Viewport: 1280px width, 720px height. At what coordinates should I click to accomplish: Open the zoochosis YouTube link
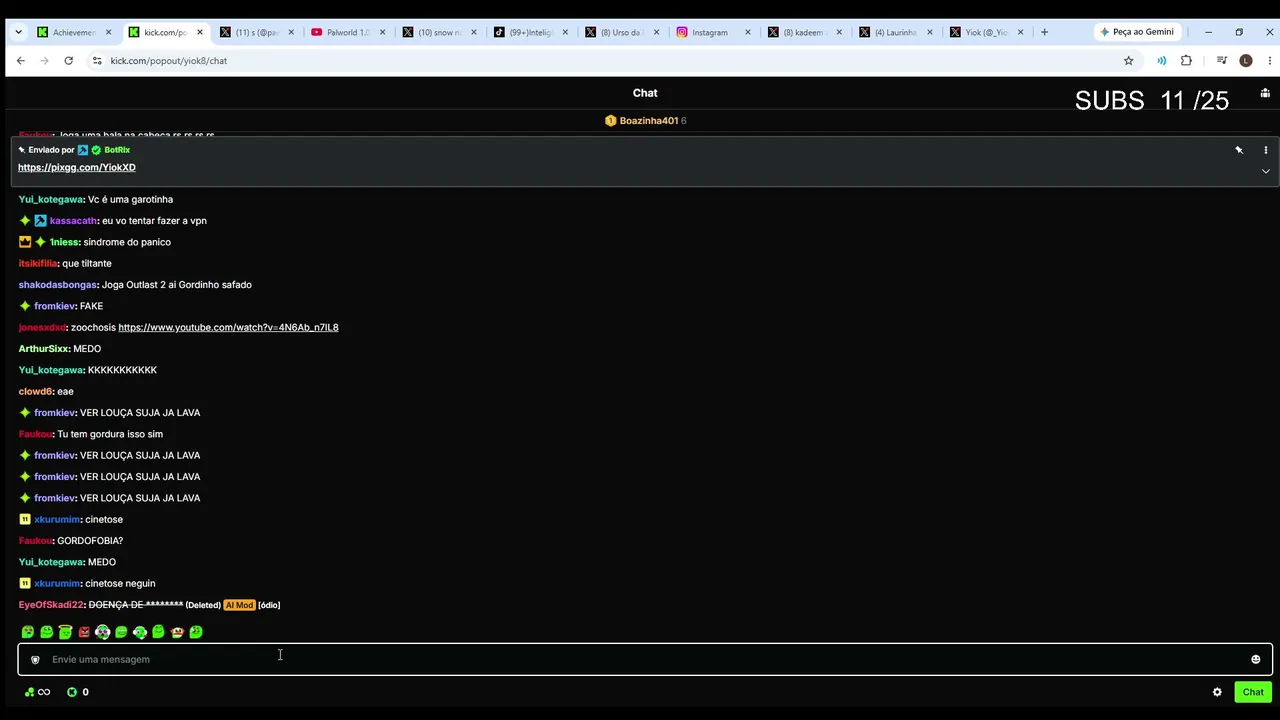click(x=228, y=328)
